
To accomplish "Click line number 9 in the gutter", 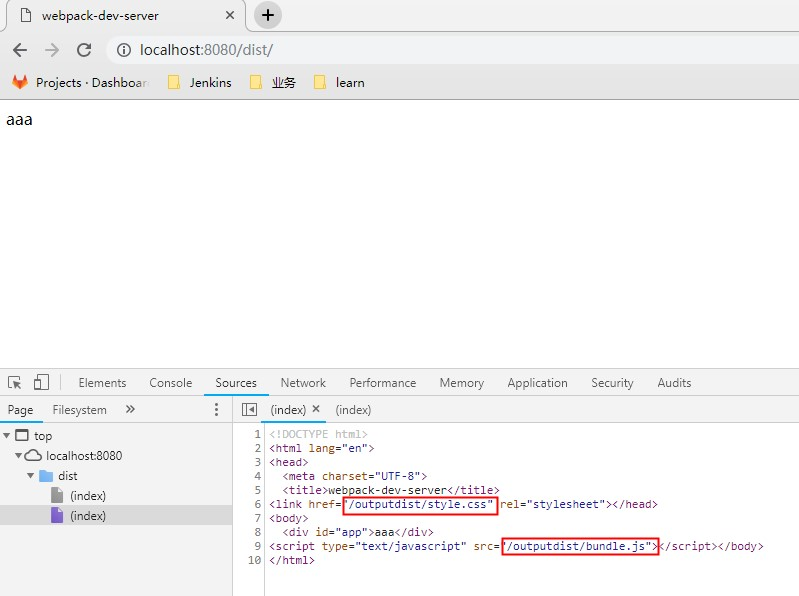I will (x=257, y=547).
